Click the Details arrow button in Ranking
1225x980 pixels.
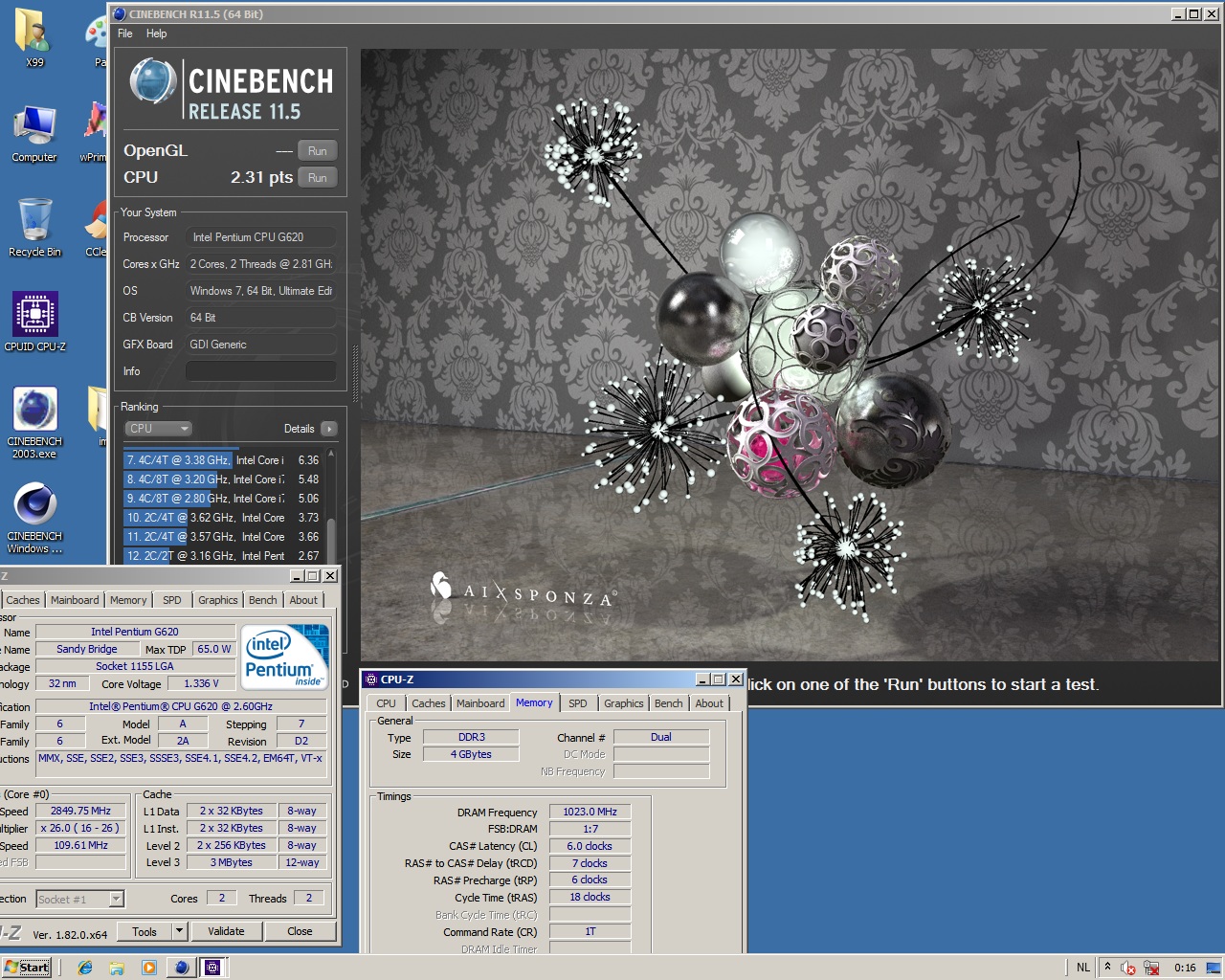[x=328, y=429]
